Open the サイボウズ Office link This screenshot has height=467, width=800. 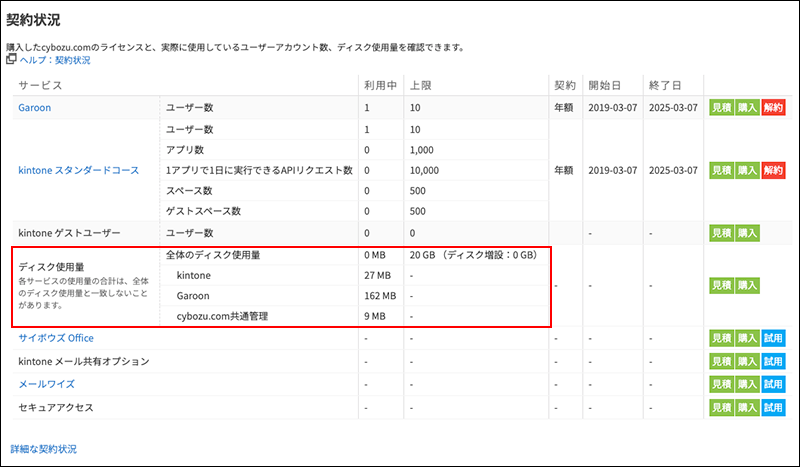(56, 337)
